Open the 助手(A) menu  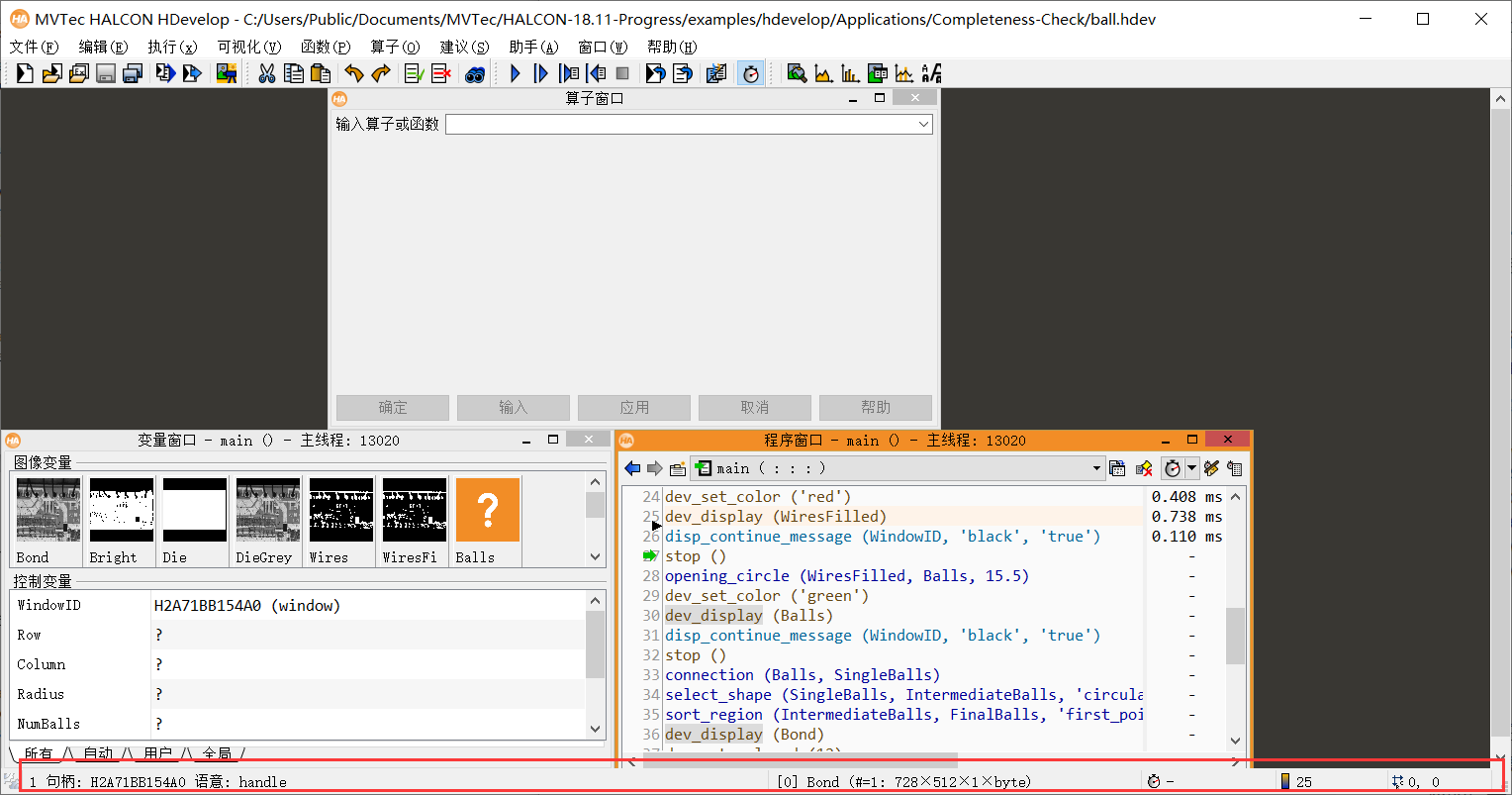click(534, 47)
